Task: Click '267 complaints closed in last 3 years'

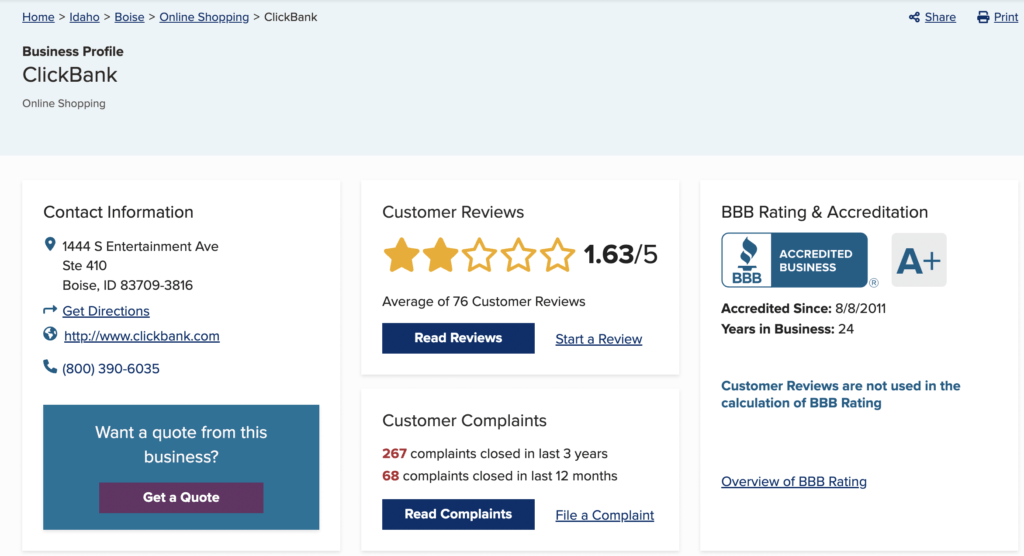Action: pyautogui.click(x=495, y=453)
